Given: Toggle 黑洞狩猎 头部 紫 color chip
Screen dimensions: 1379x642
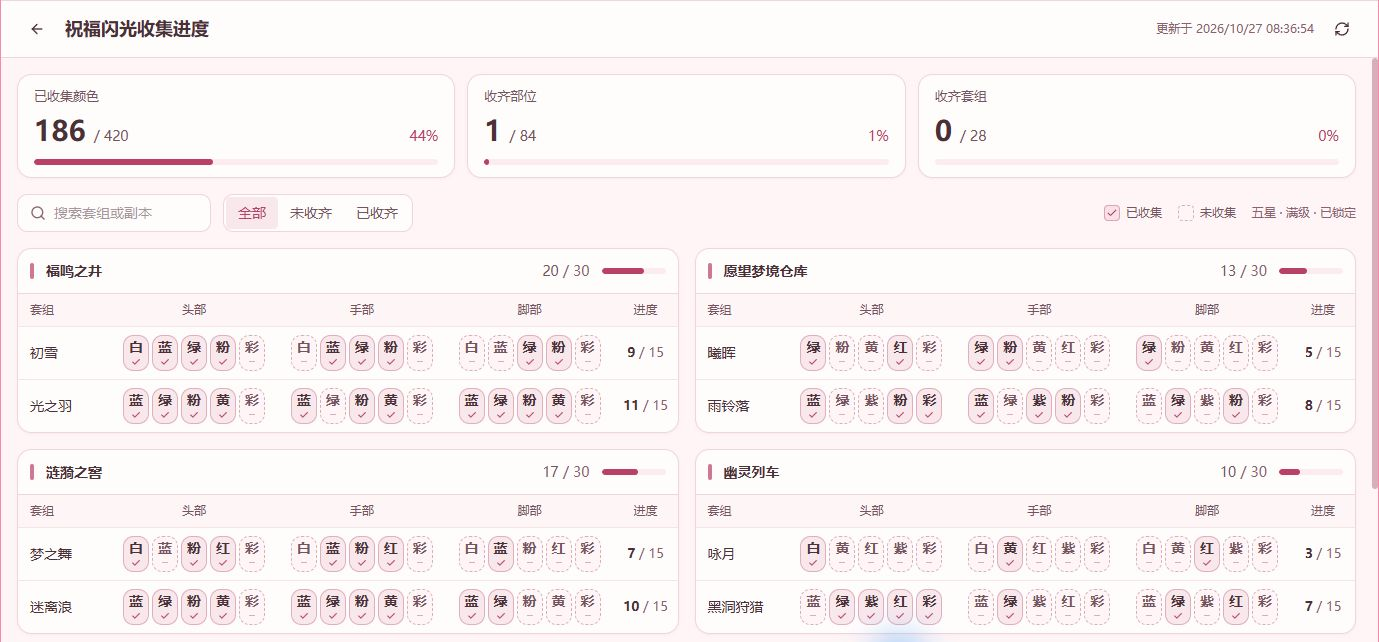Looking at the screenshot, I should click(x=871, y=607).
